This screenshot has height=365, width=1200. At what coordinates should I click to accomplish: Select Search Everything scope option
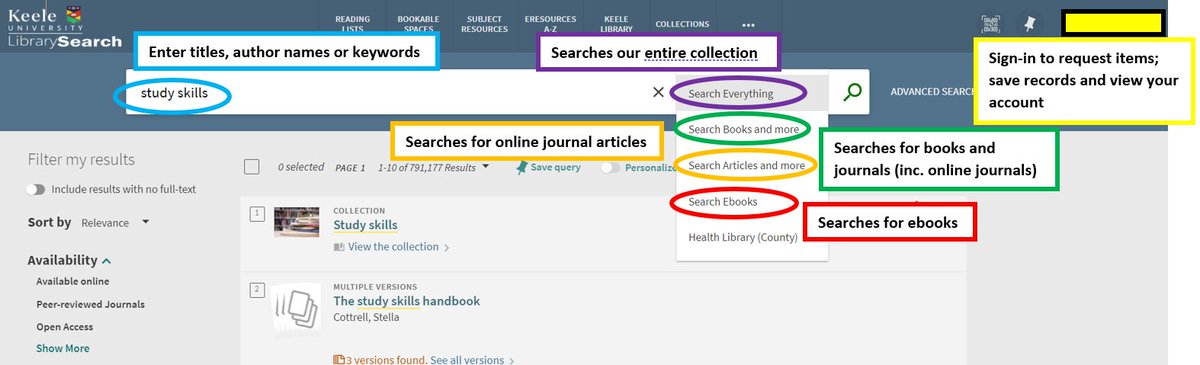[752, 93]
